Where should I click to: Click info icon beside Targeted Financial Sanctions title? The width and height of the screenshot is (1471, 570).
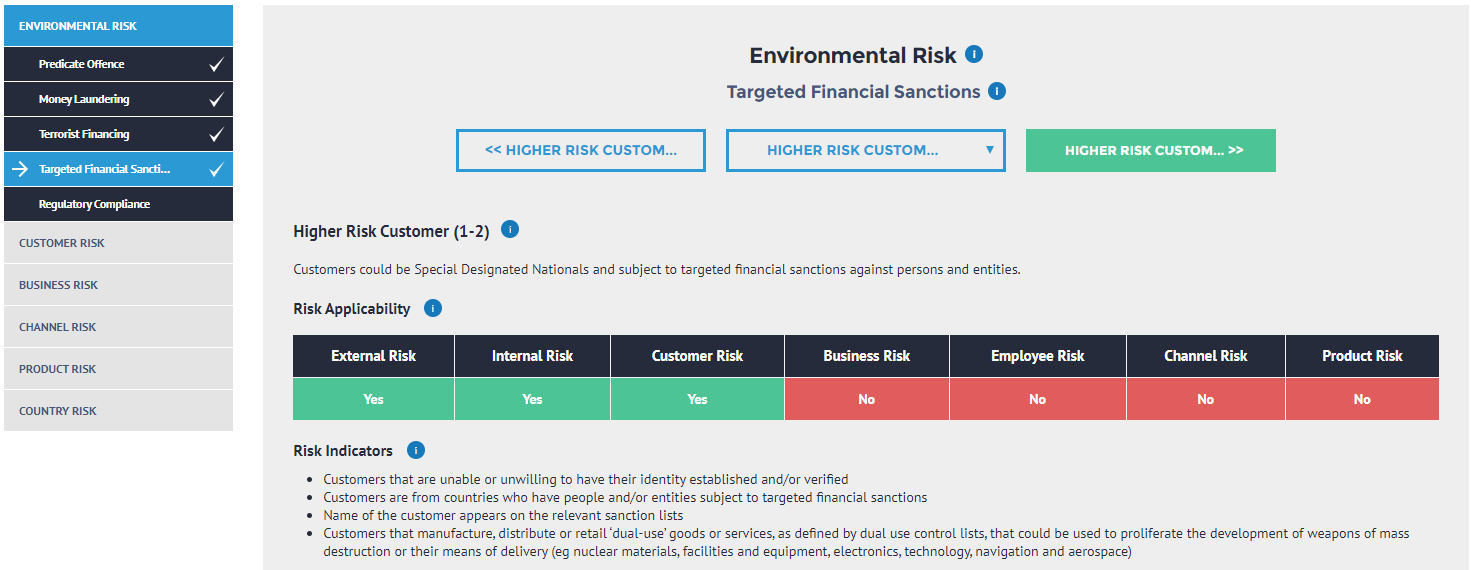pyautogui.click(x=996, y=91)
